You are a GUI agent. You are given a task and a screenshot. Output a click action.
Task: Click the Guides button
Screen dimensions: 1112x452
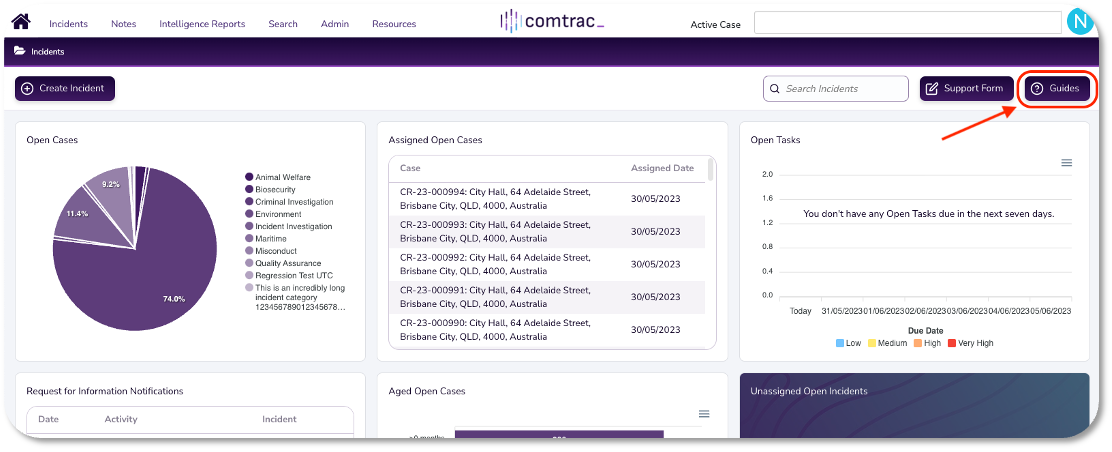(1056, 89)
